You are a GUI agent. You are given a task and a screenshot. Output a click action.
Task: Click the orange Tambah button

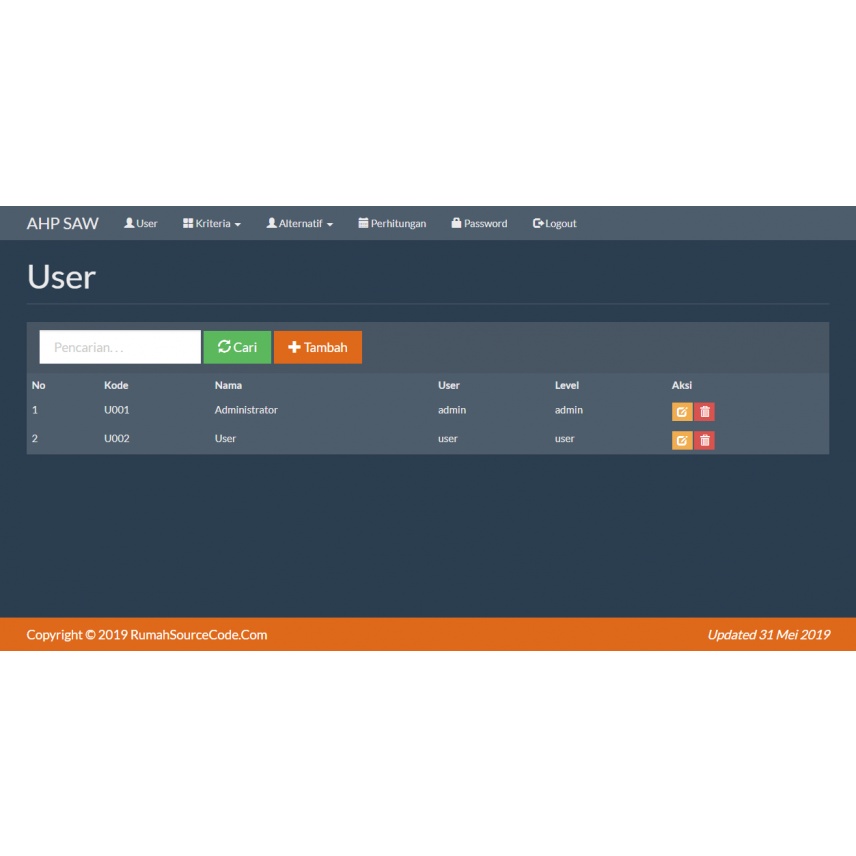[318, 347]
